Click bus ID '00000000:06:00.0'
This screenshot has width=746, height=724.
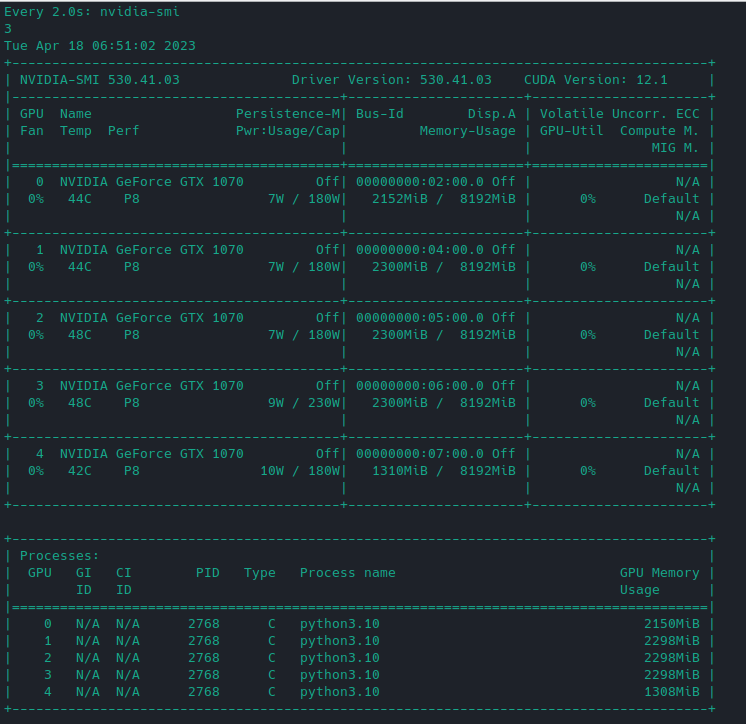pyautogui.click(x=420, y=386)
